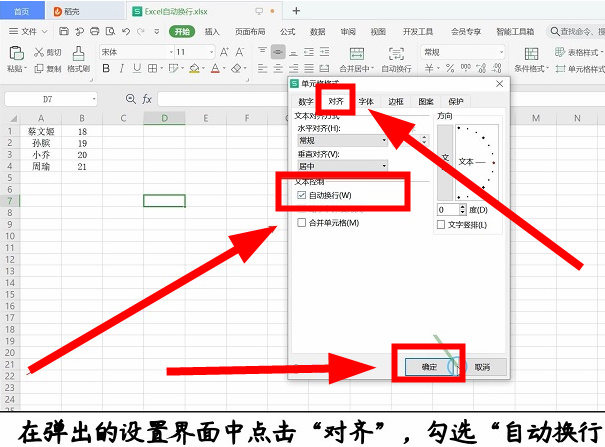Align cell content to bottom

293,52
